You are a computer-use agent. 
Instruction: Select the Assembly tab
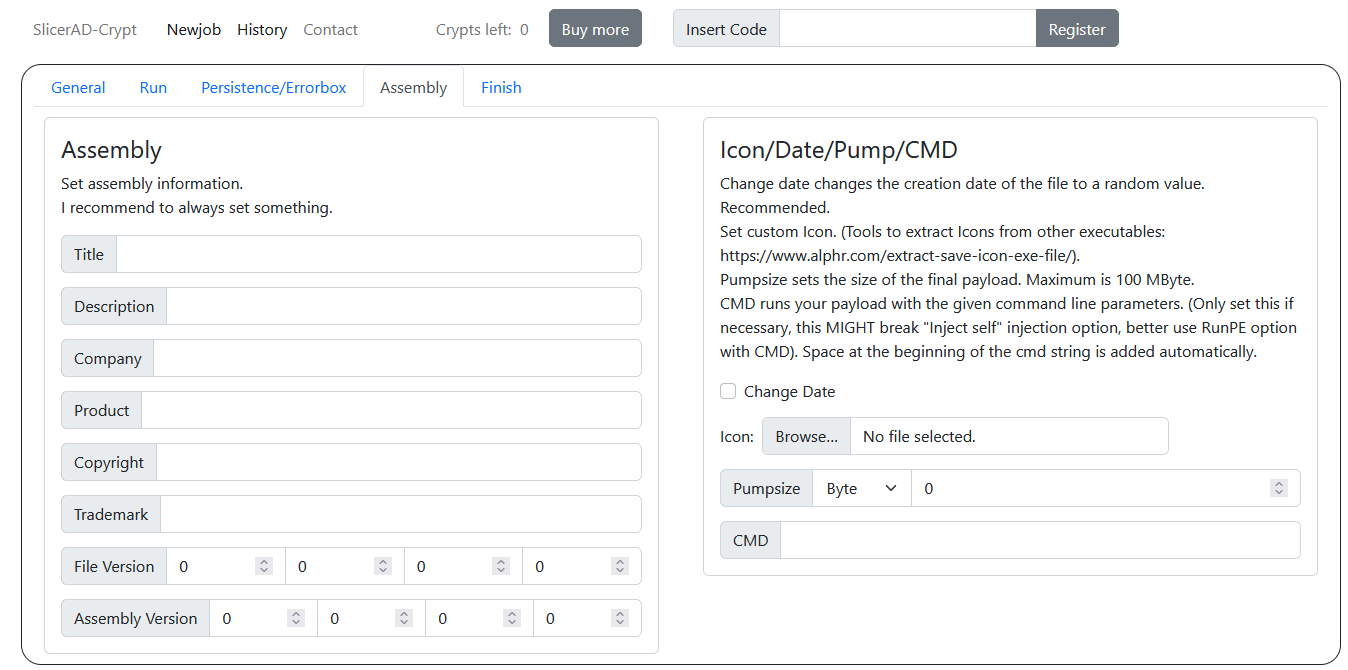[413, 87]
